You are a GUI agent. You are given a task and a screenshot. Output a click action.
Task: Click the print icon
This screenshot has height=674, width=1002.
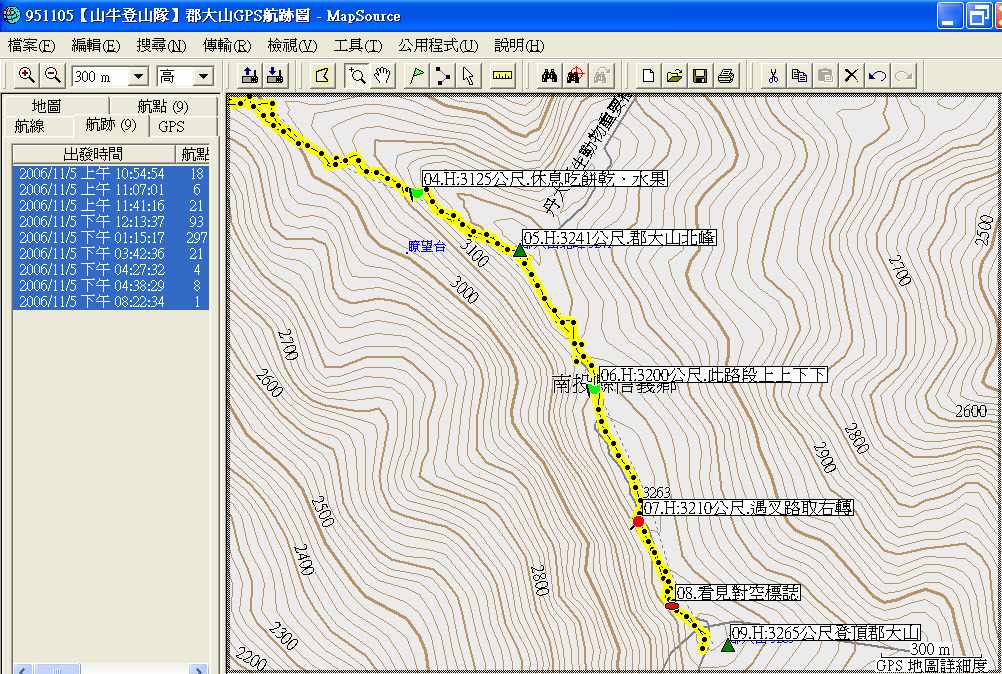[726, 76]
